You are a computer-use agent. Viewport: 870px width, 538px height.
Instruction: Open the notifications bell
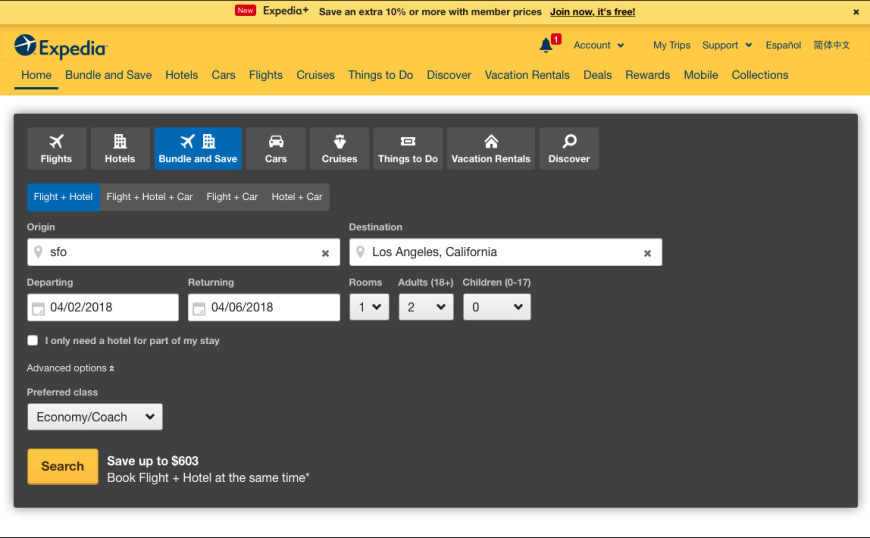[x=547, y=45]
